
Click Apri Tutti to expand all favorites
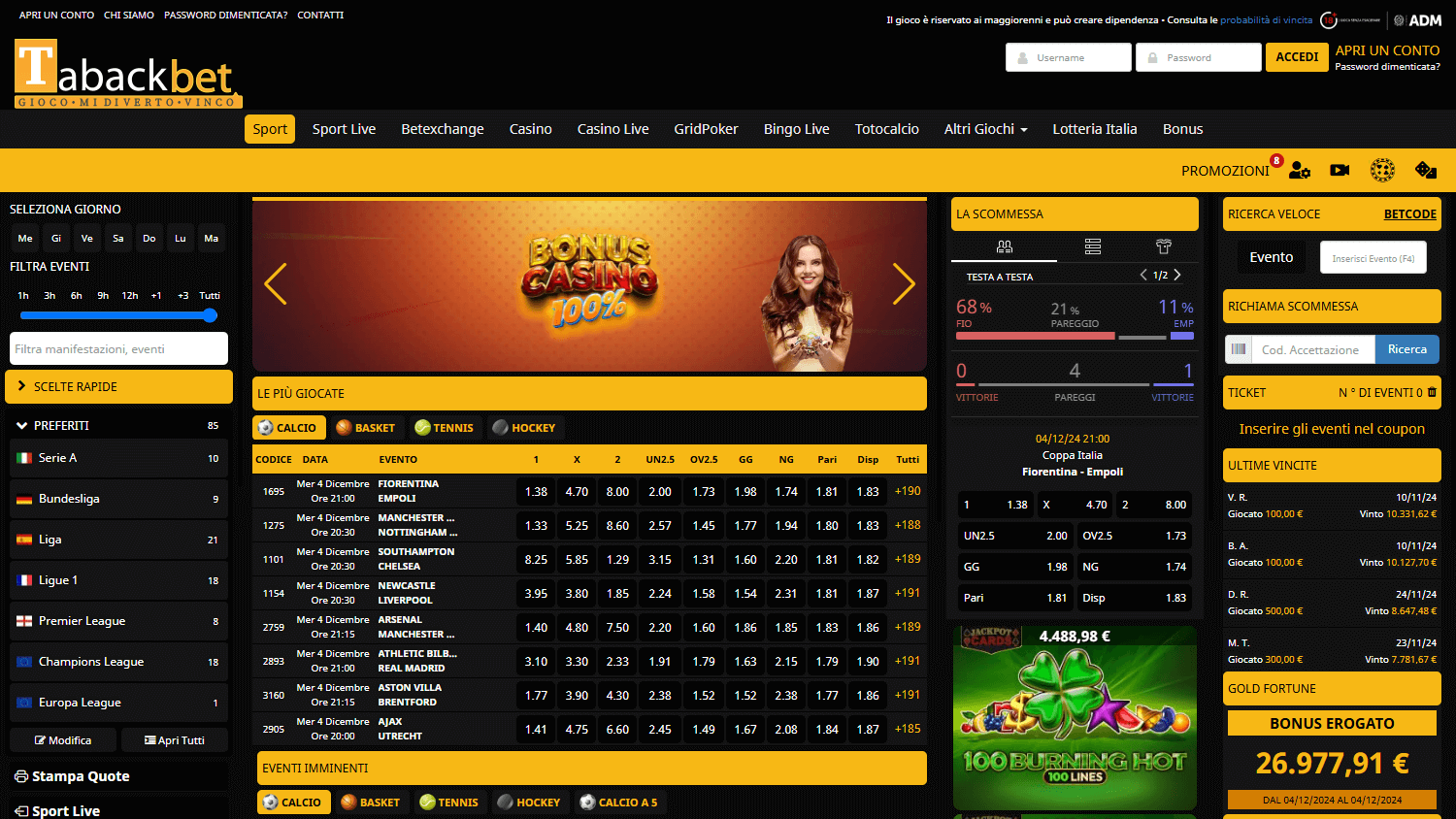175,739
